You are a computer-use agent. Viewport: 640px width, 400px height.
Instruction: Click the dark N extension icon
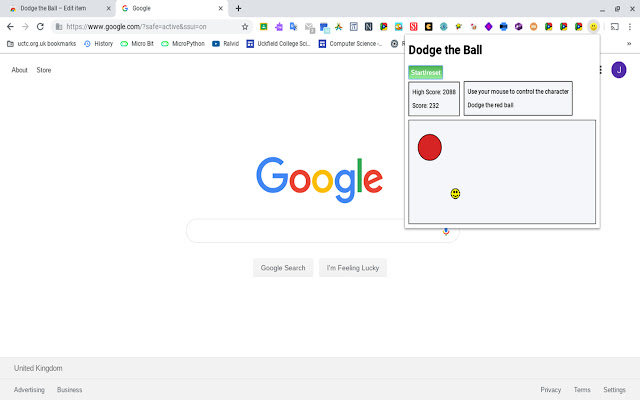369,27
